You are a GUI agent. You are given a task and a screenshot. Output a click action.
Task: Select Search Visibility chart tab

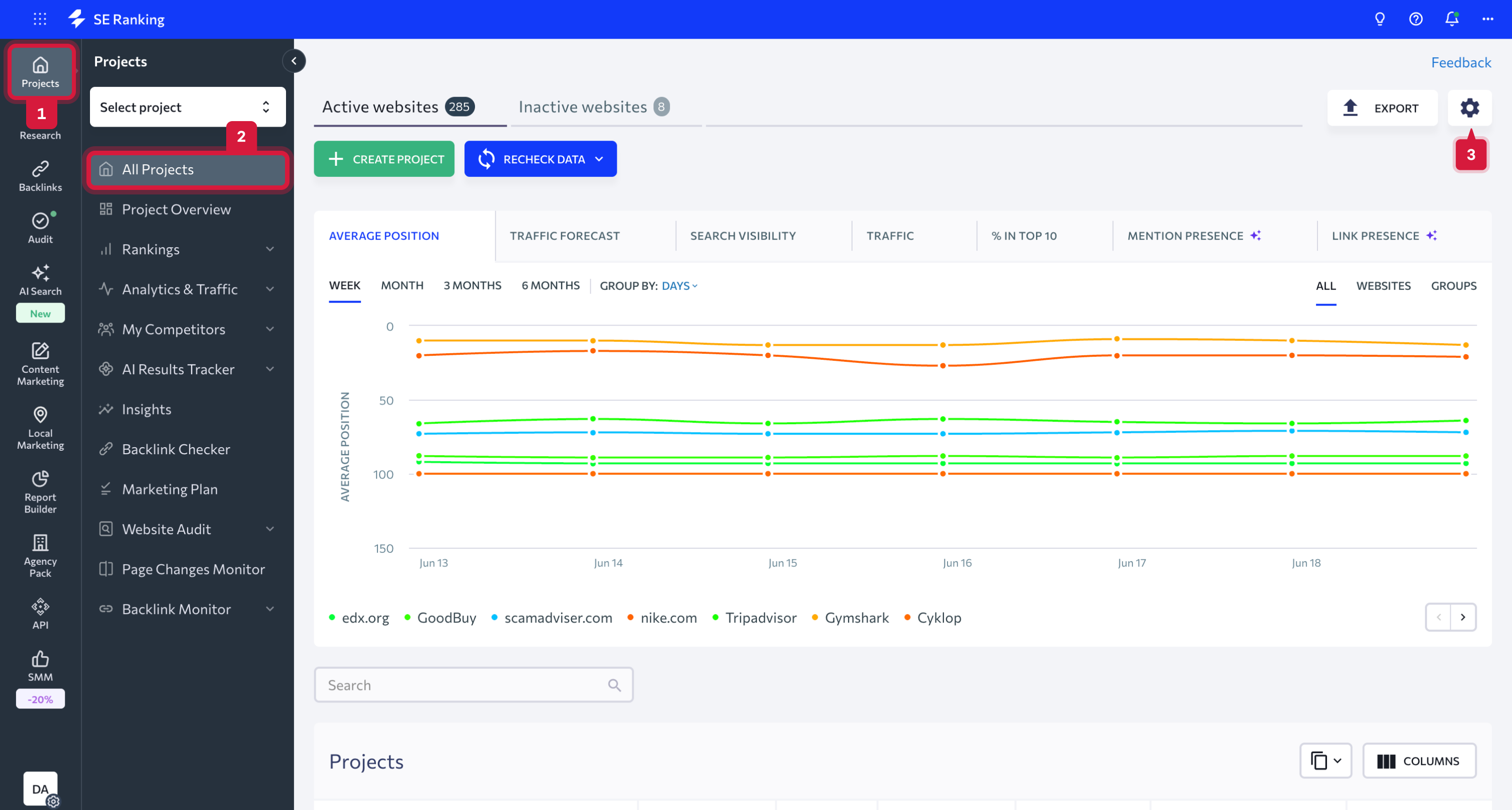[x=743, y=236]
